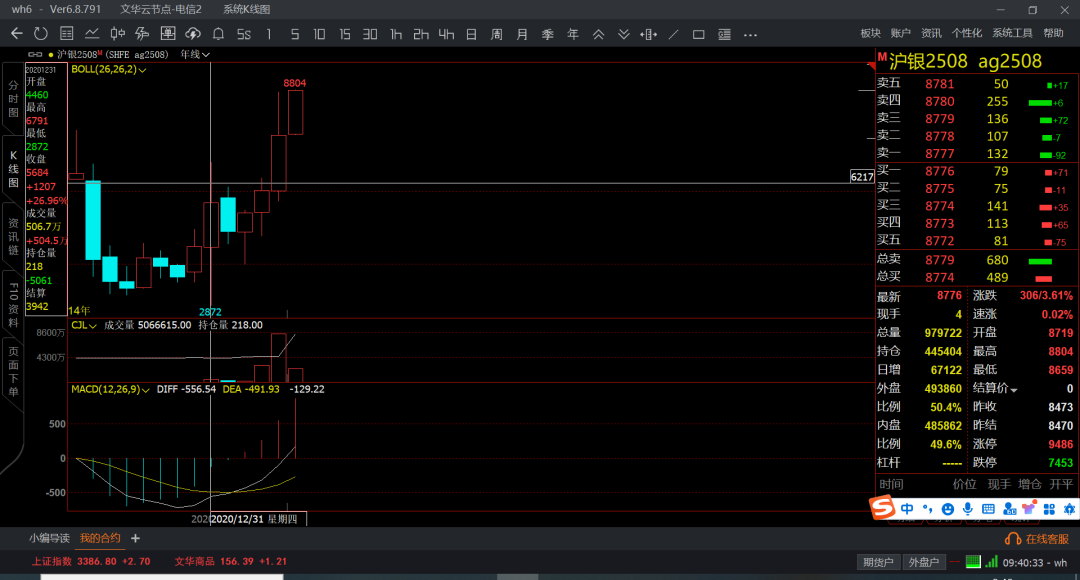Open the 系统工具 menu
Screen dimensions: 1080x580
(1012, 33)
